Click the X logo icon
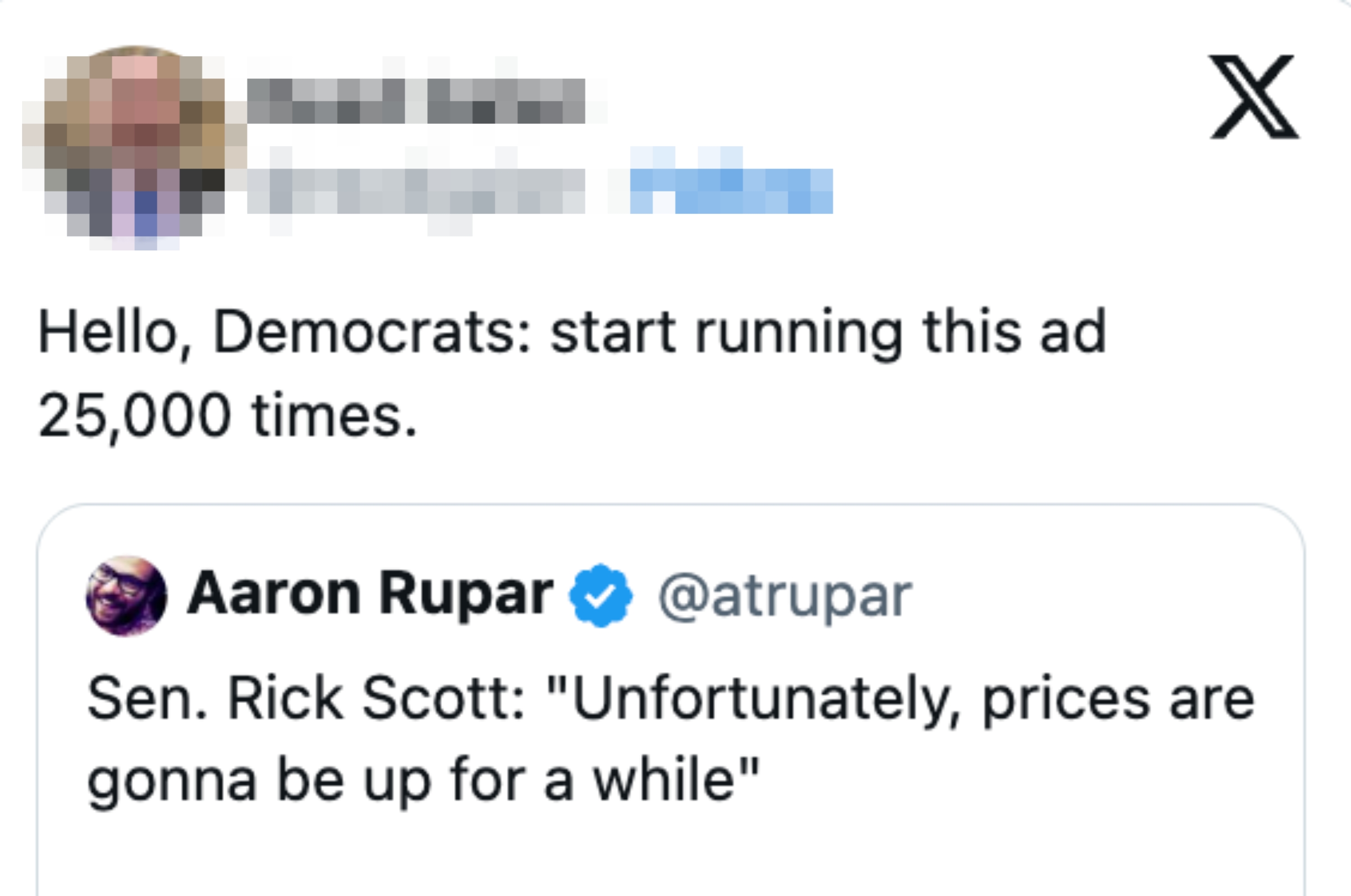This screenshot has height=896, width=1351. 1254,96
